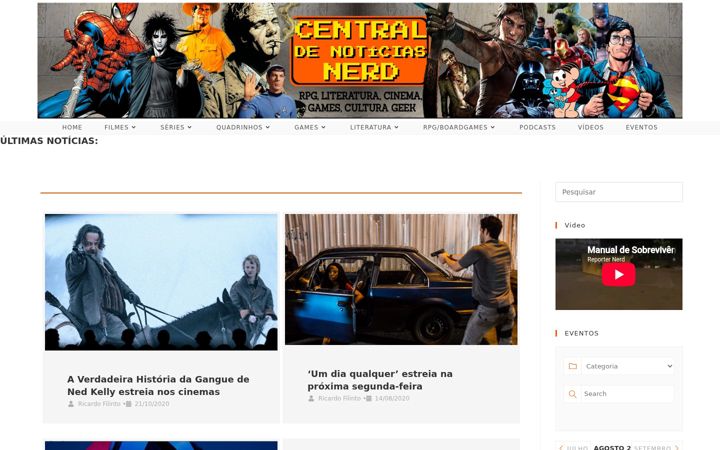This screenshot has height=450, width=720.
Task: Go to the PODCASTS page
Action: (x=537, y=127)
